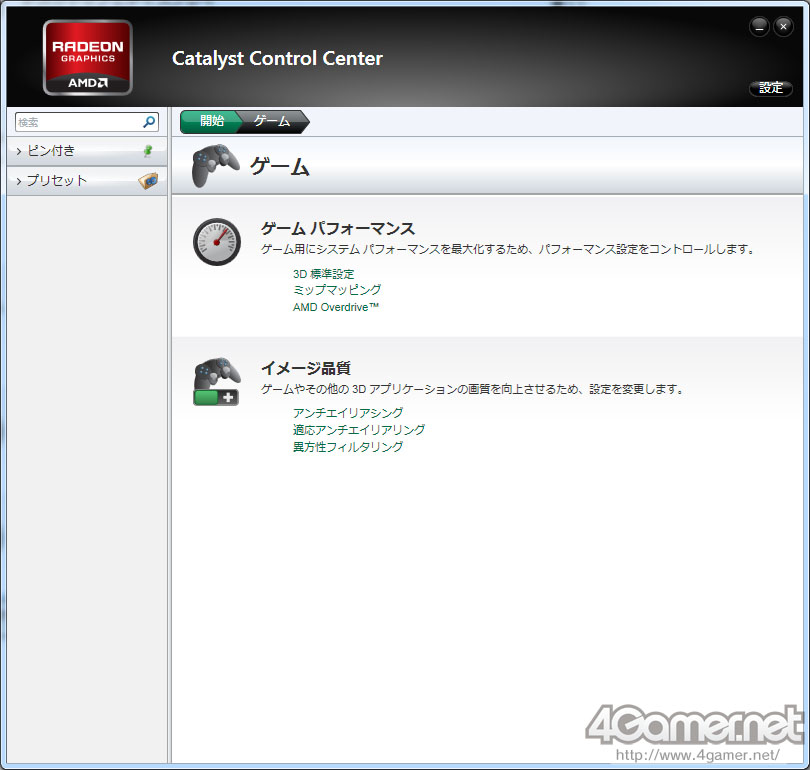Select the ゲーム breadcrumb tab

pyautogui.click(x=272, y=121)
